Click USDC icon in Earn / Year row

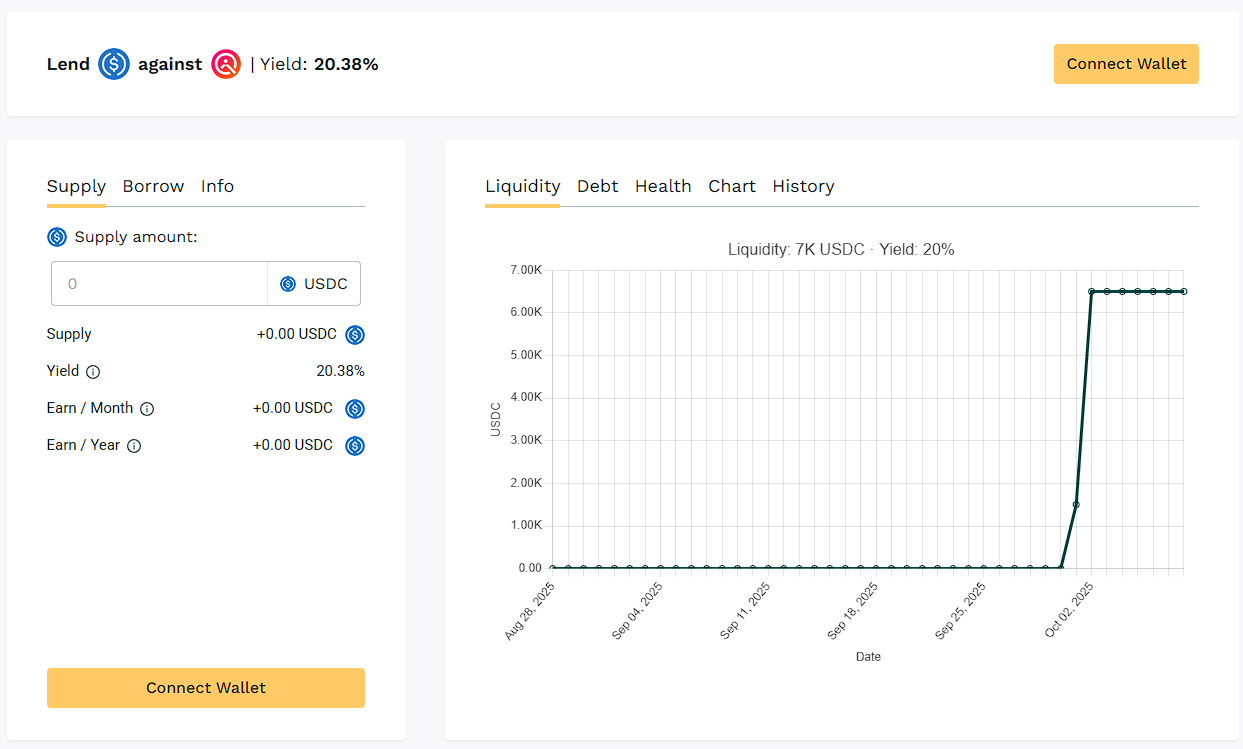tap(355, 446)
